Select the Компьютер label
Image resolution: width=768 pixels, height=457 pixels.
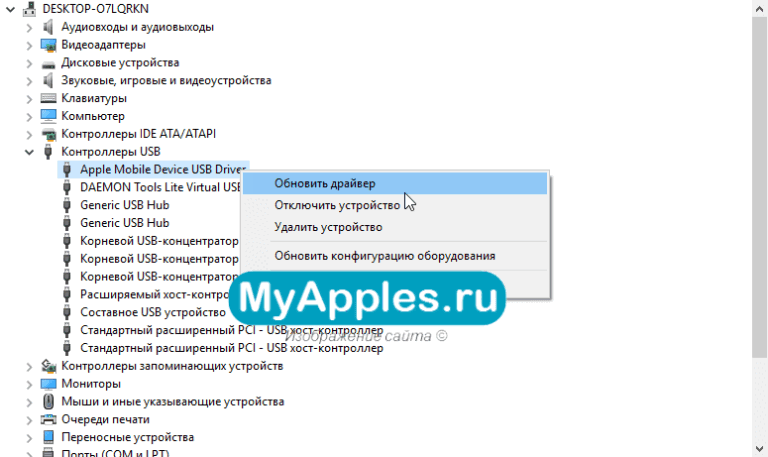click(x=93, y=116)
